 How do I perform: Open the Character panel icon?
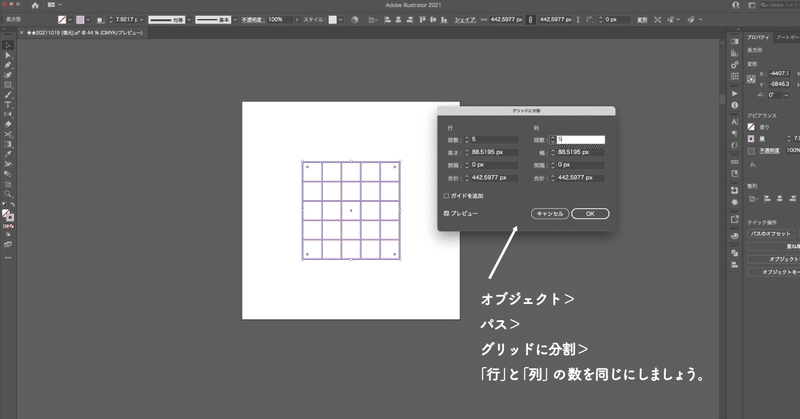tap(734, 122)
